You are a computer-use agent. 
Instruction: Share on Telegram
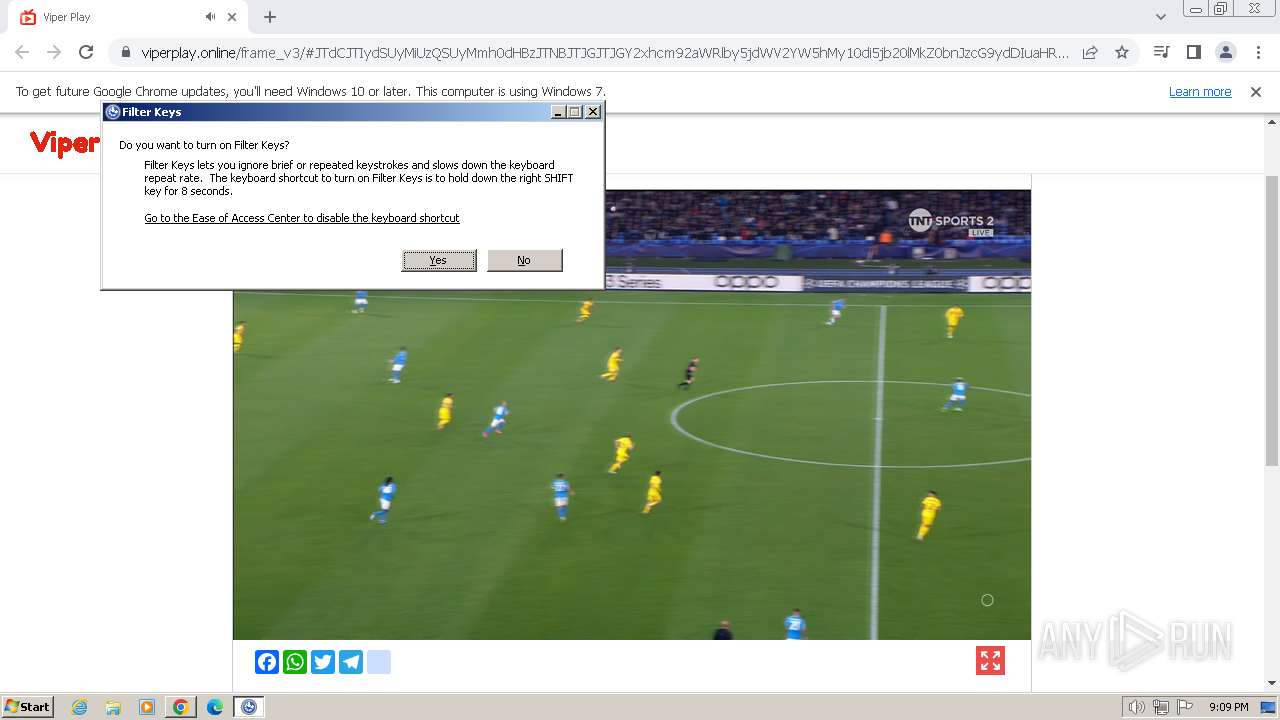tap(351, 662)
